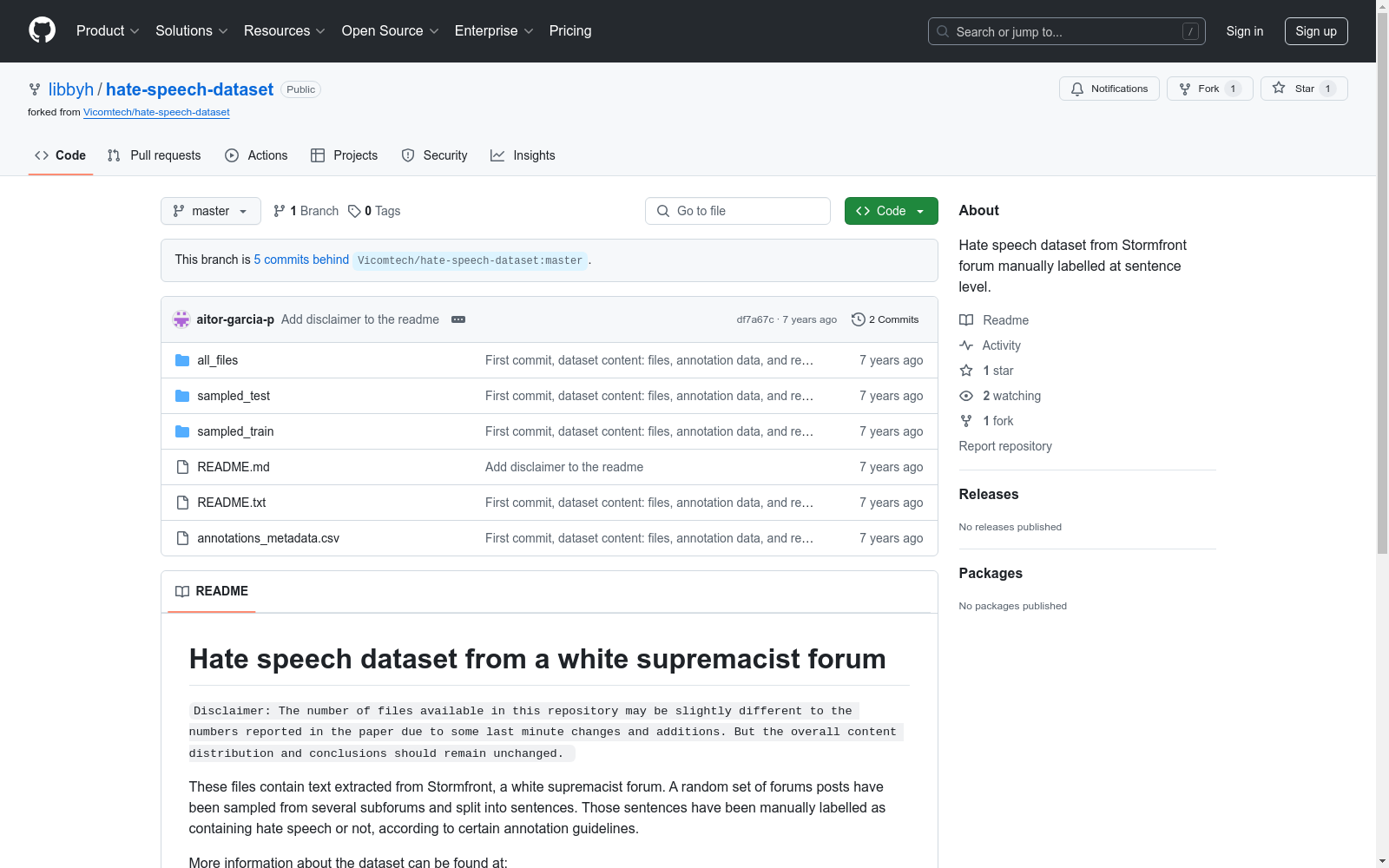This screenshot has height=868, width=1389.
Task: Click the all_files folder icon
Action: [x=182, y=360]
